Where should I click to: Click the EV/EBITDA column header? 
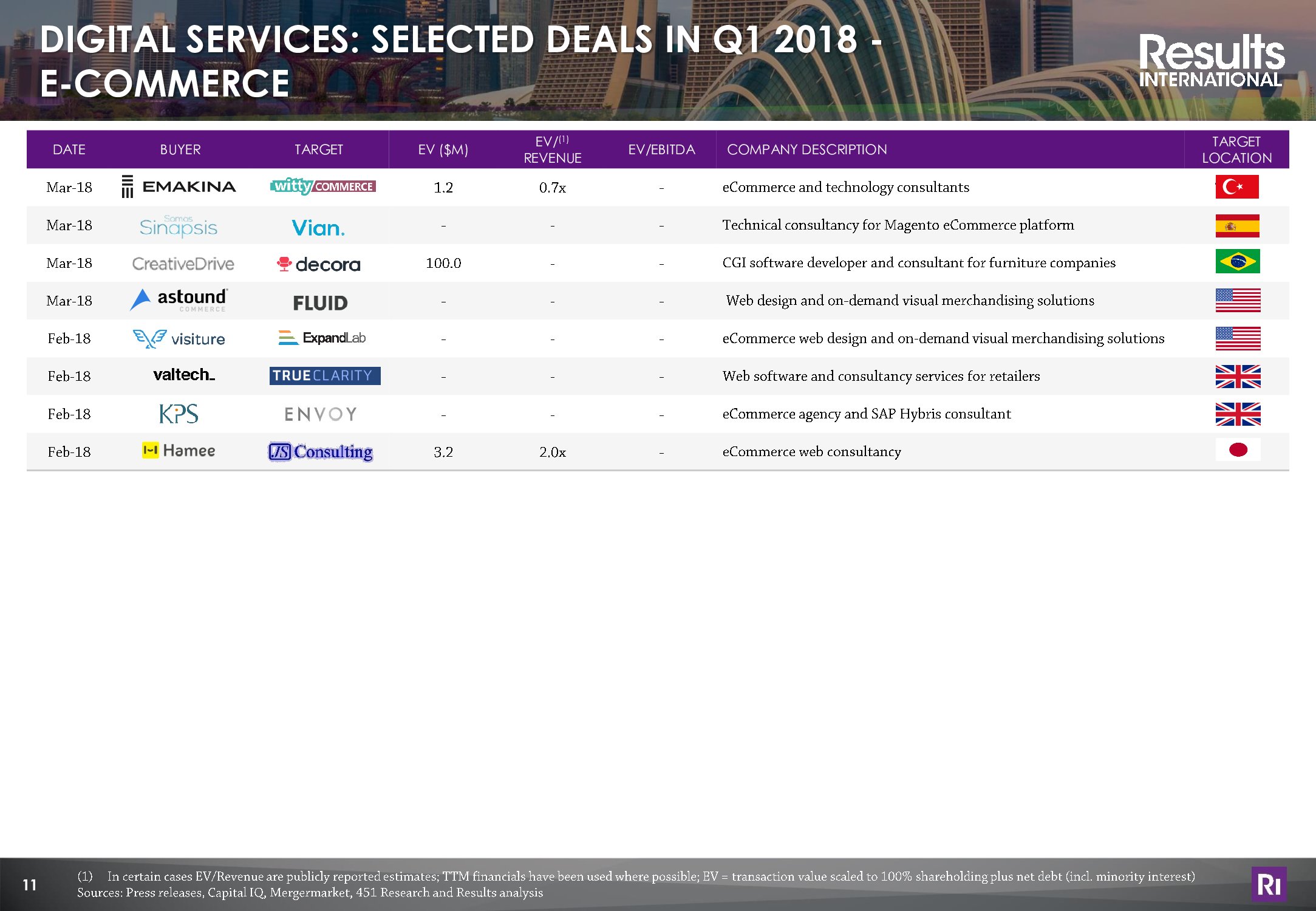(661, 150)
